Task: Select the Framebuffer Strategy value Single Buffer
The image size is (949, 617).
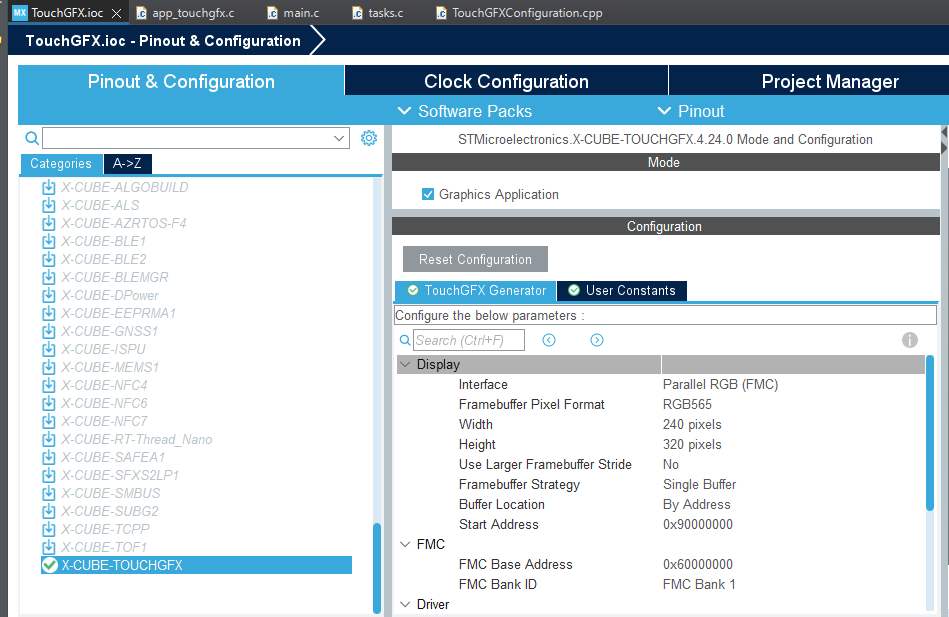Action: (700, 484)
